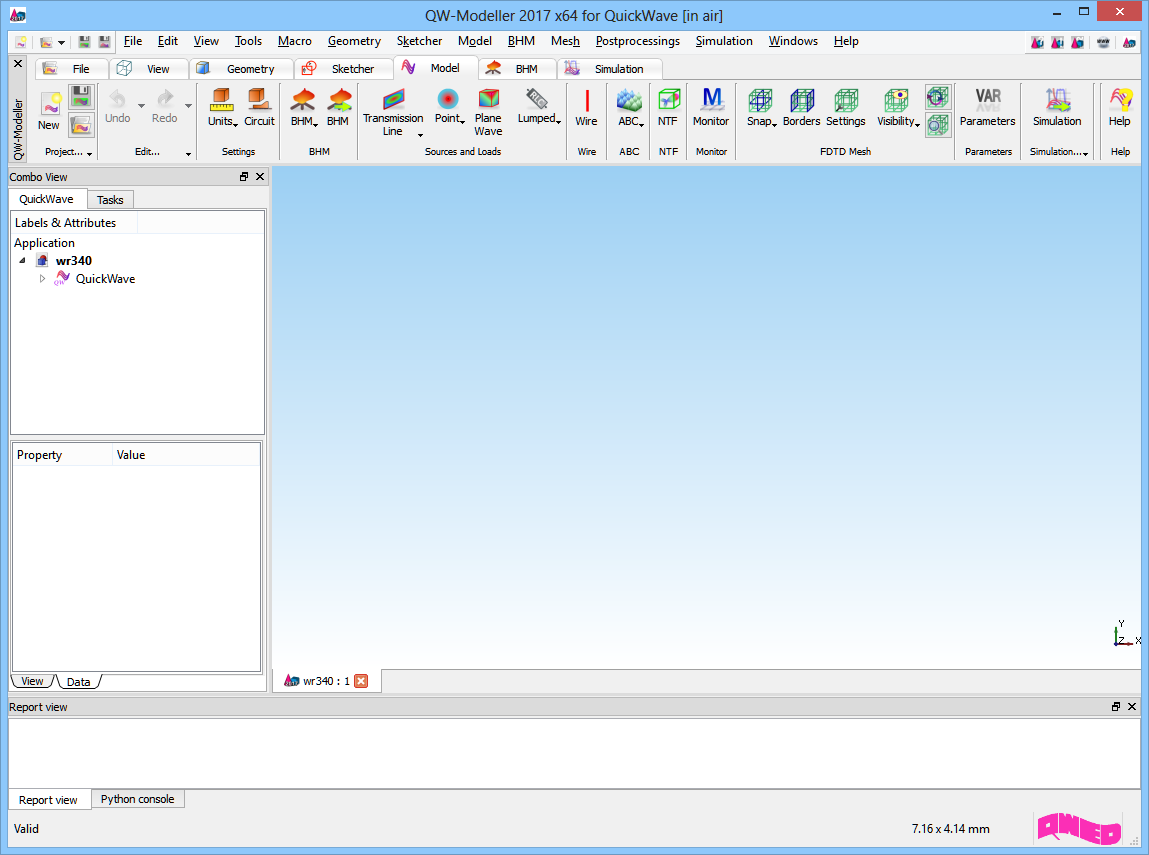Switch to the Geometry ribbon tab
This screenshot has width=1149, height=855.
tap(240, 69)
